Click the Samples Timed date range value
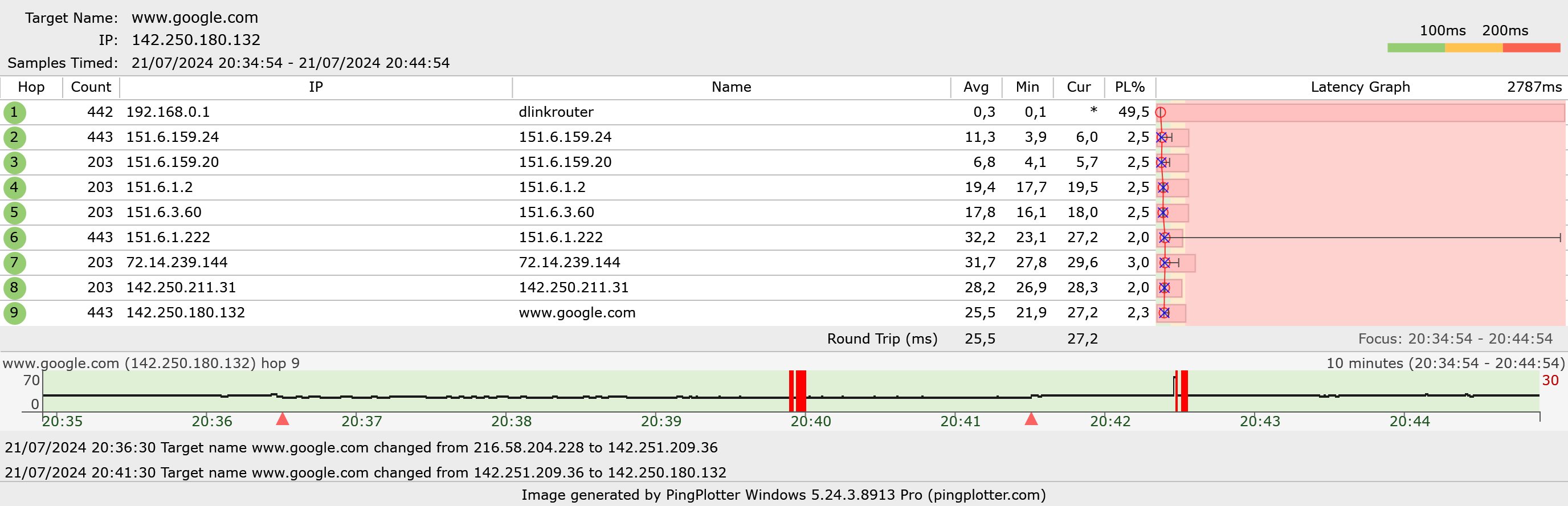Viewport: 1568px width, 506px height. (x=291, y=63)
